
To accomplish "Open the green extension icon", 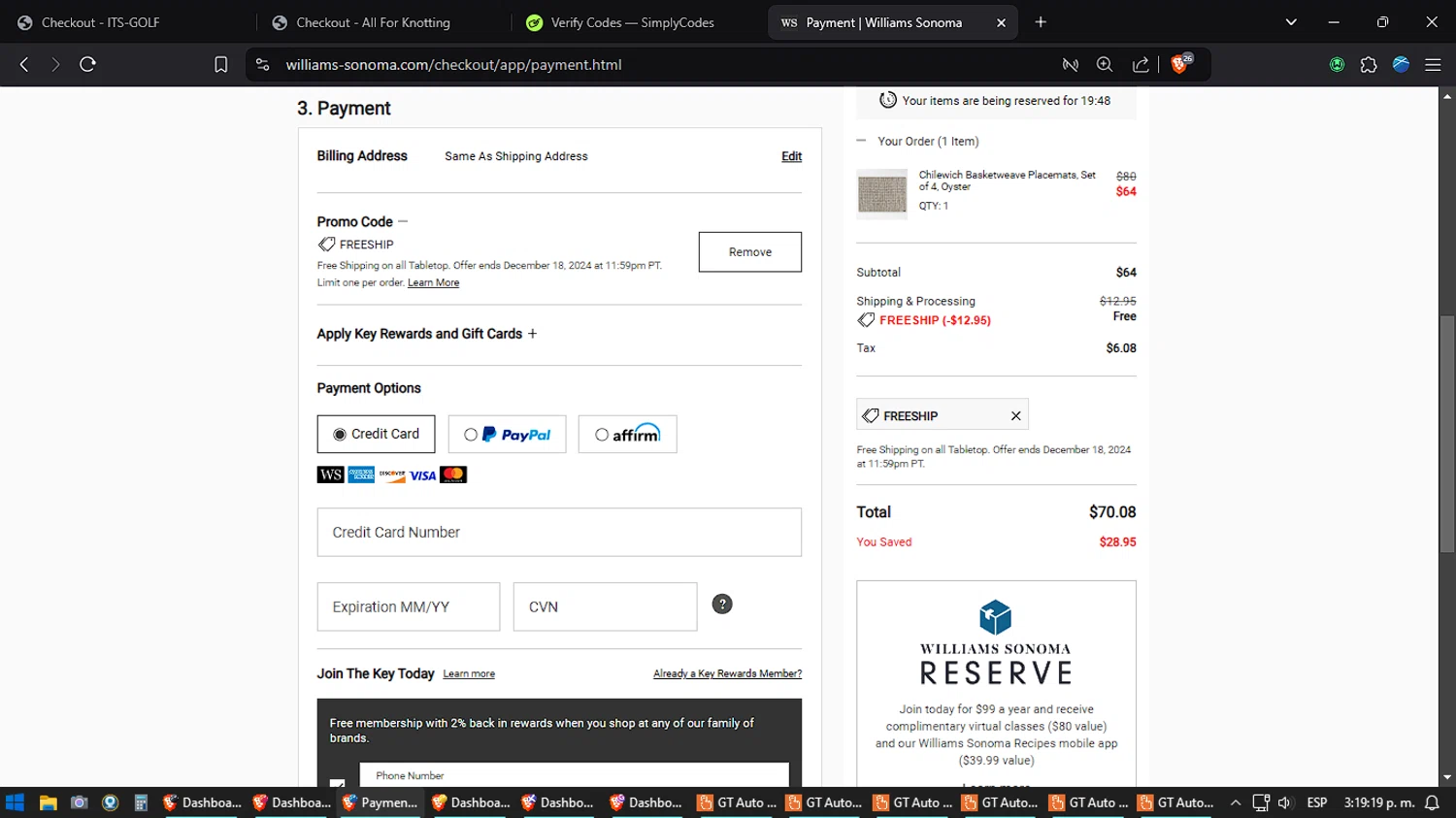I will (x=1337, y=64).
